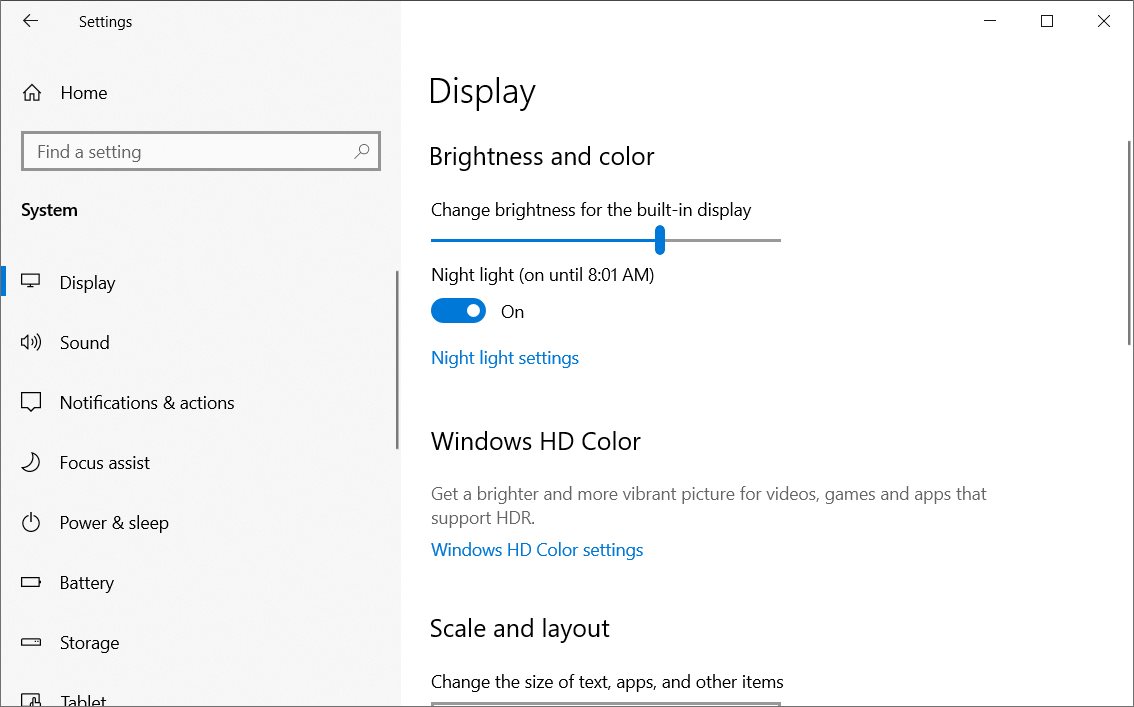Click the search magnifier icon
This screenshot has width=1134, height=707.
click(x=362, y=151)
